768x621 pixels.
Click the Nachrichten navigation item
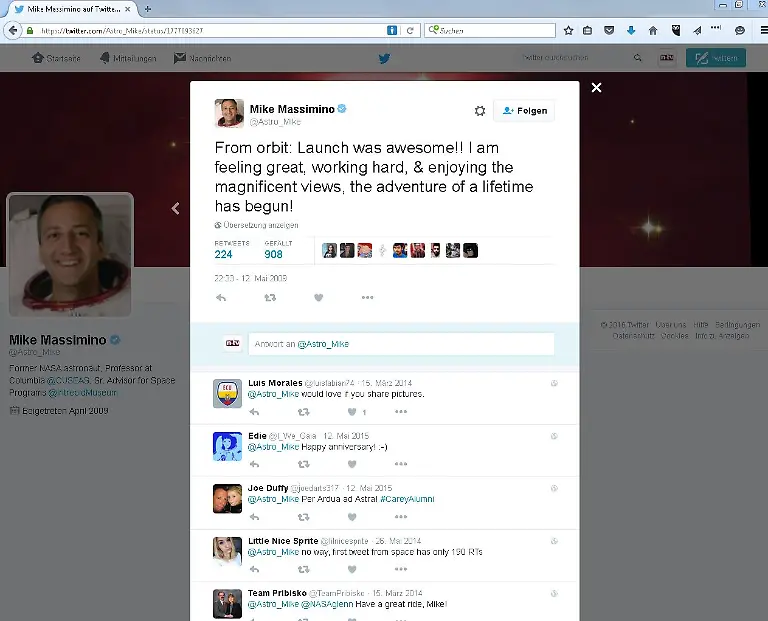202,58
